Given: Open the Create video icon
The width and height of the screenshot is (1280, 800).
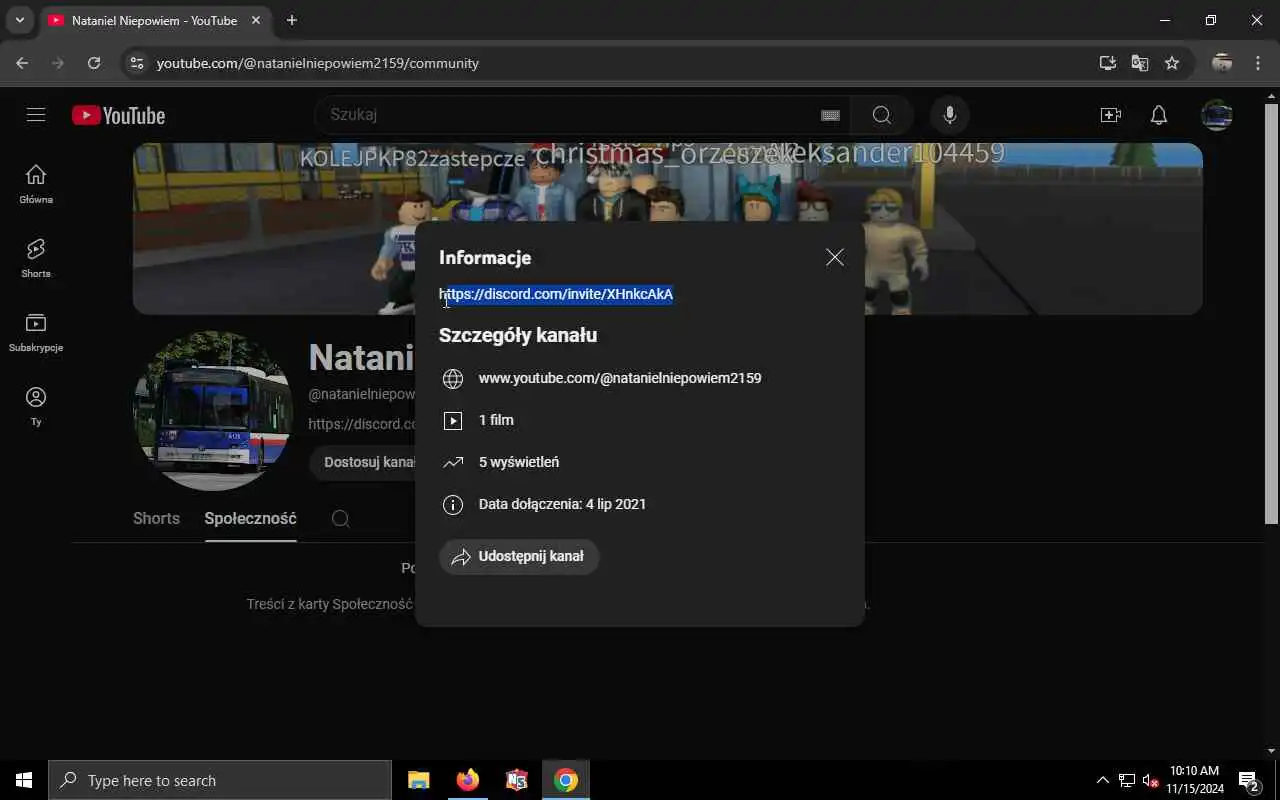Looking at the screenshot, I should coord(1111,115).
